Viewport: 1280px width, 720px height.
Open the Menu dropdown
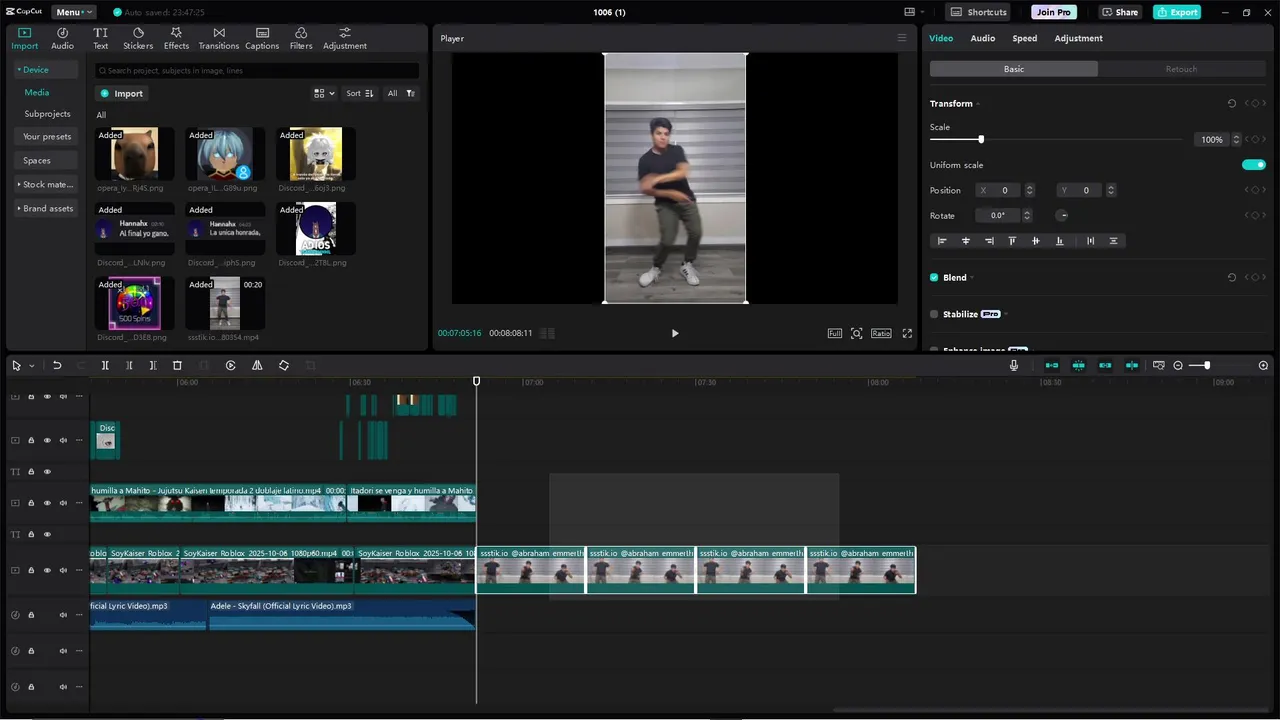pyautogui.click(x=73, y=12)
